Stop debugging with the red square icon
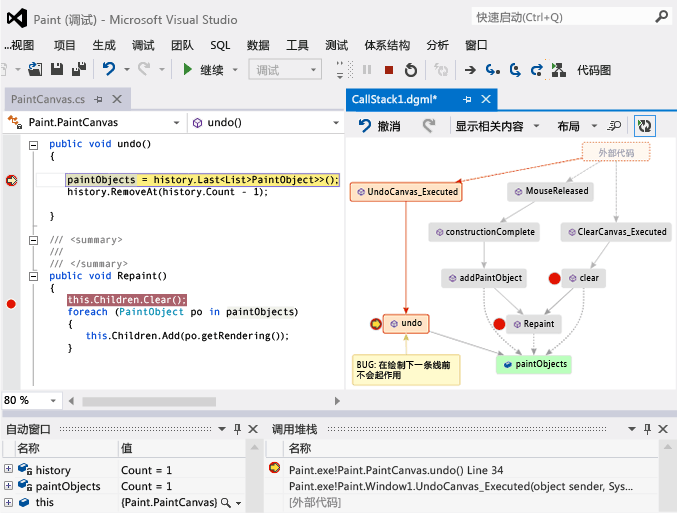The height and width of the screenshot is (513, 677). 389,70
